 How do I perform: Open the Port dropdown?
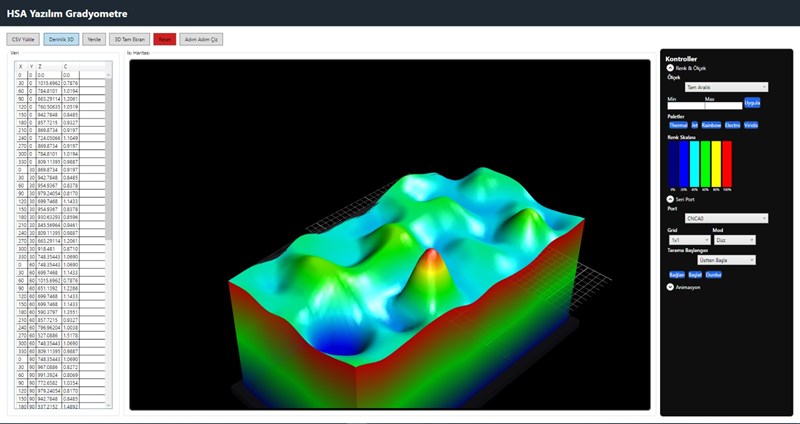(x=726, y=218)
